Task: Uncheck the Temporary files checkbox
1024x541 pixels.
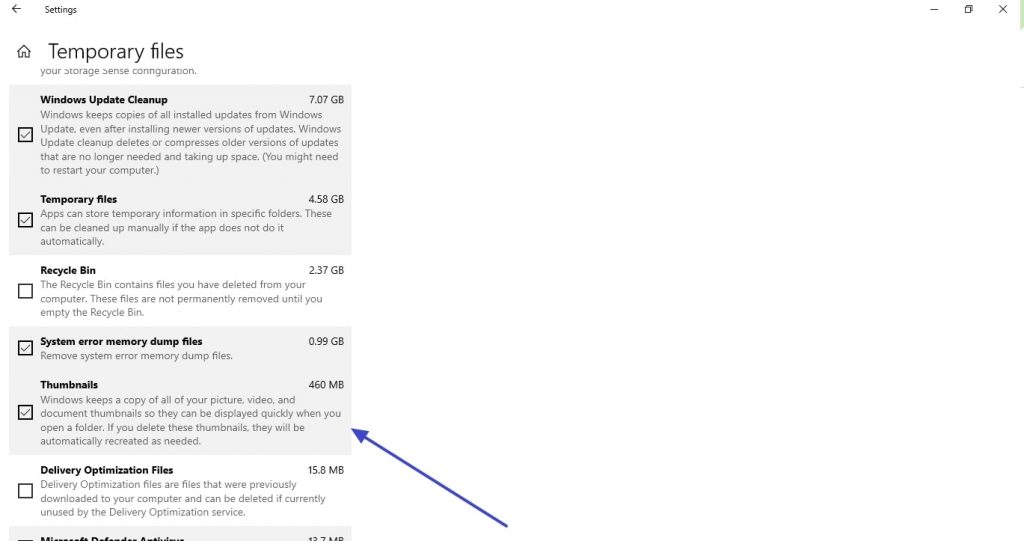Action: [x=25, y=220]
